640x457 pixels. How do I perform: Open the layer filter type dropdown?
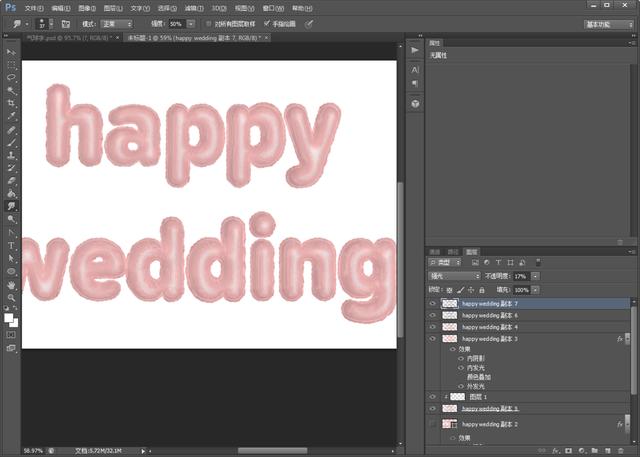pyautogui.click(x=444, y=262)
